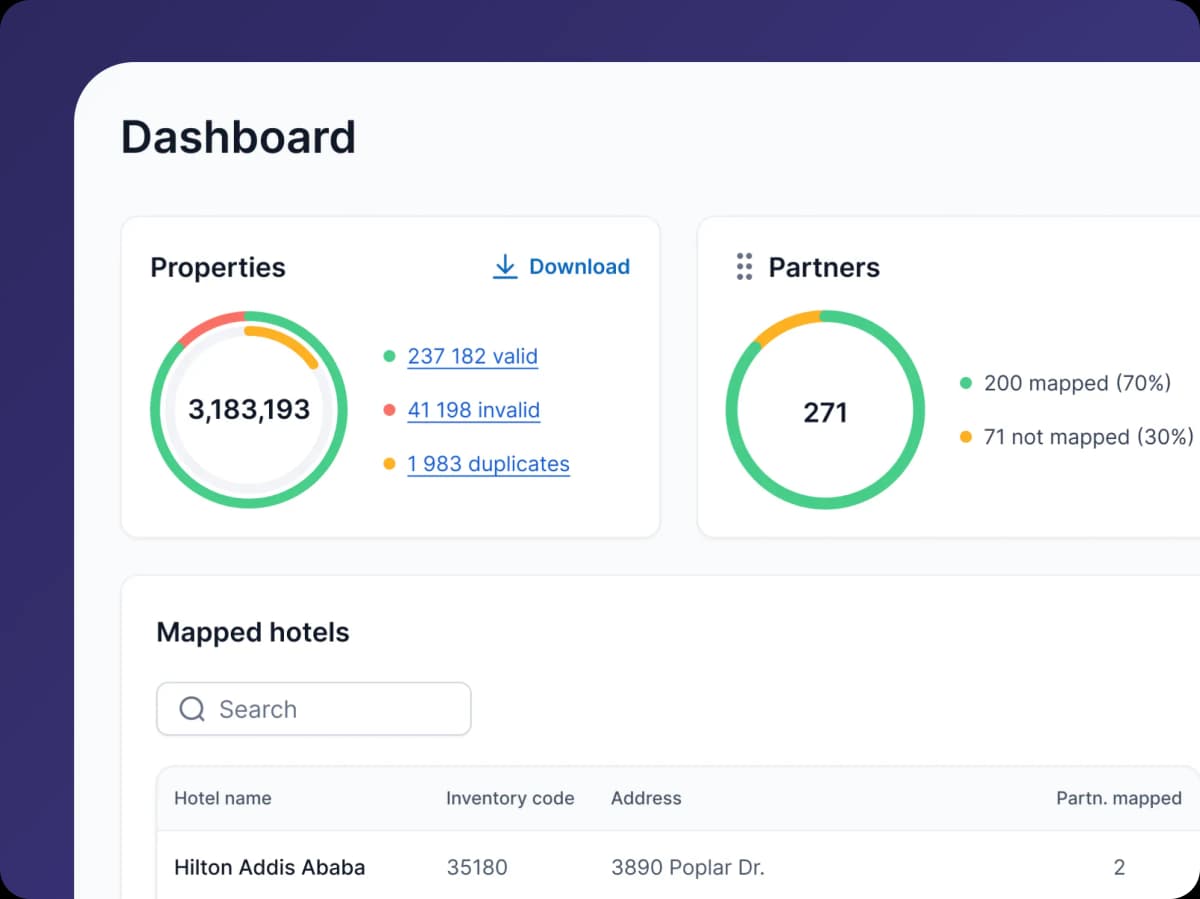This screenshot has width=1200, height=899.
Task: Open the 41 198 invalid properties link
Action: coord(473,410)
